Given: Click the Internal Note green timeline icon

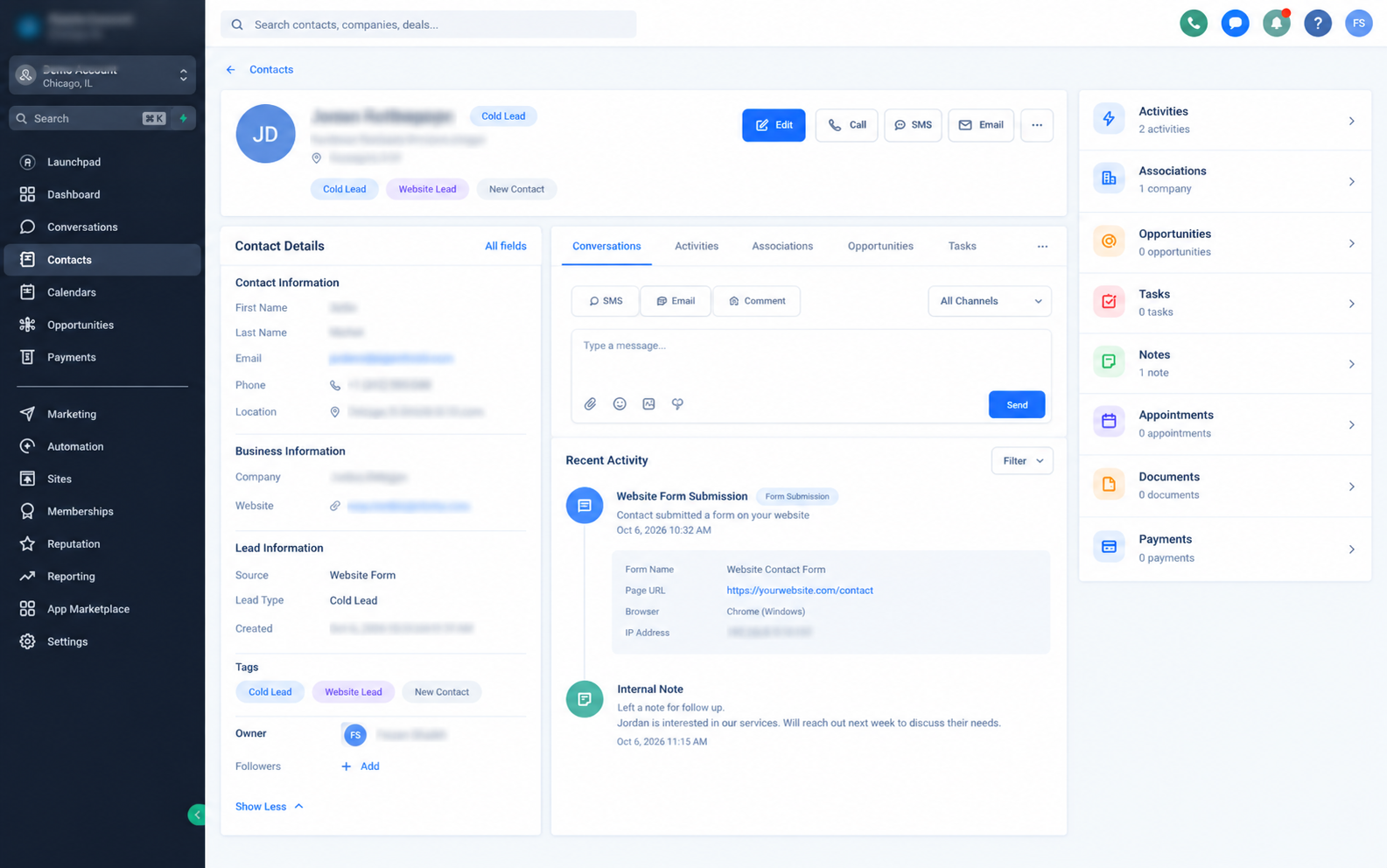Looking at the screenshot, I should [585, 699].
